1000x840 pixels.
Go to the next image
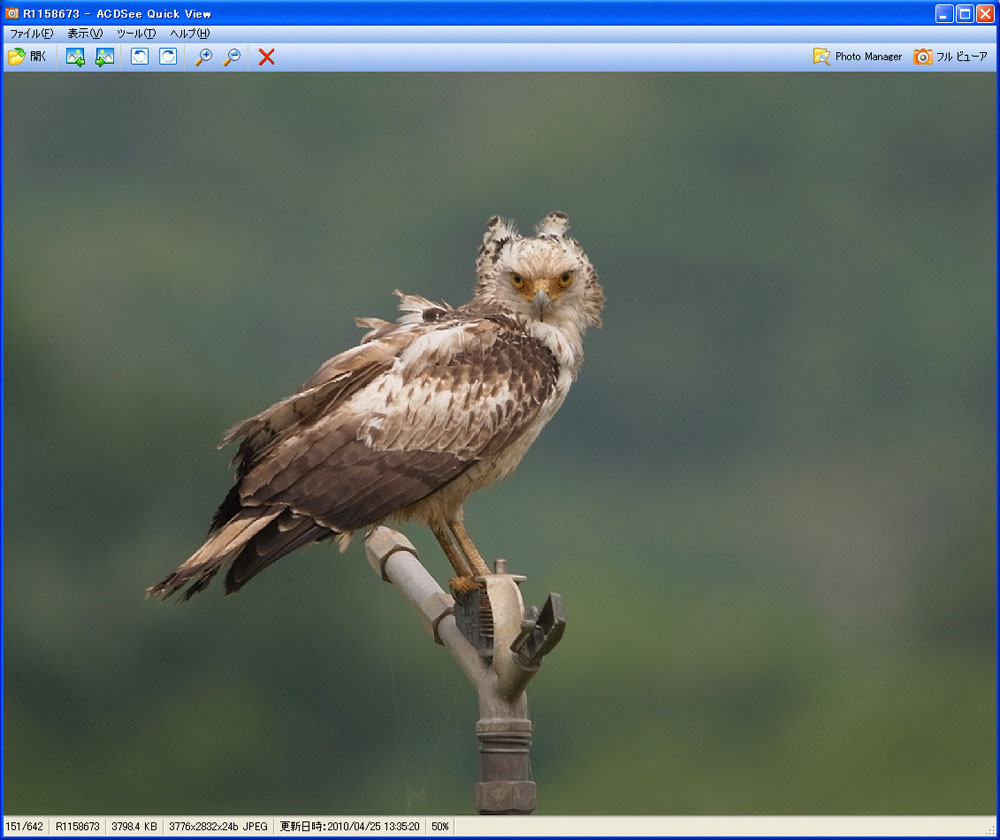(x=104, y=57)
